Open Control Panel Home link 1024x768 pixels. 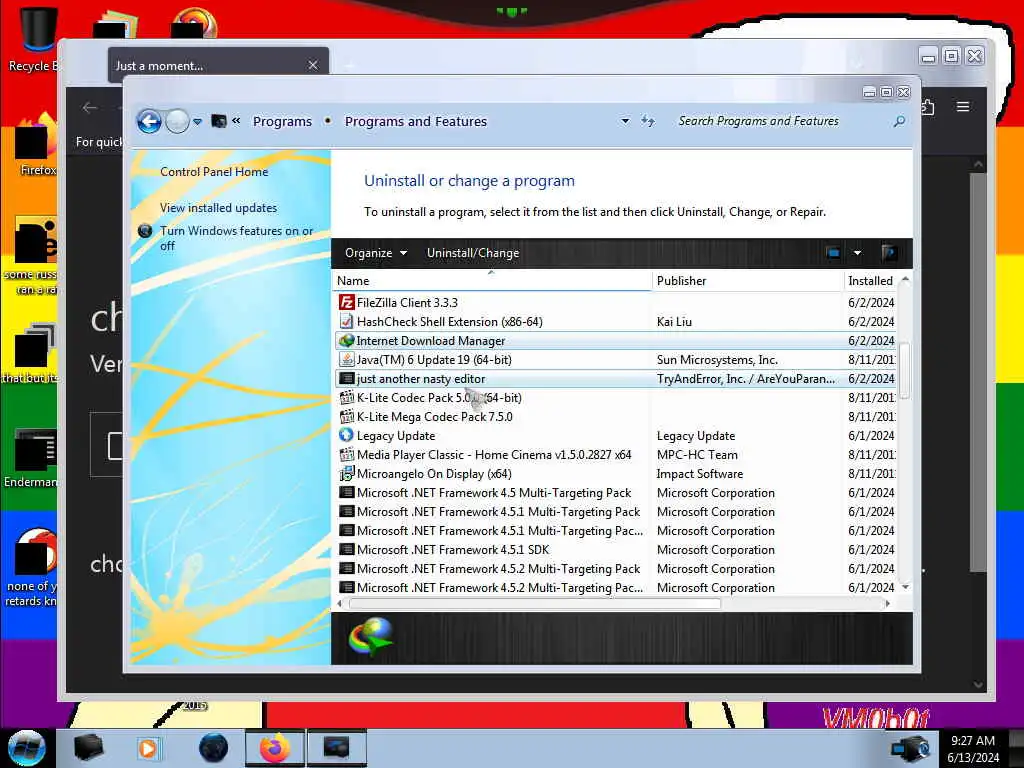point(214,172)
